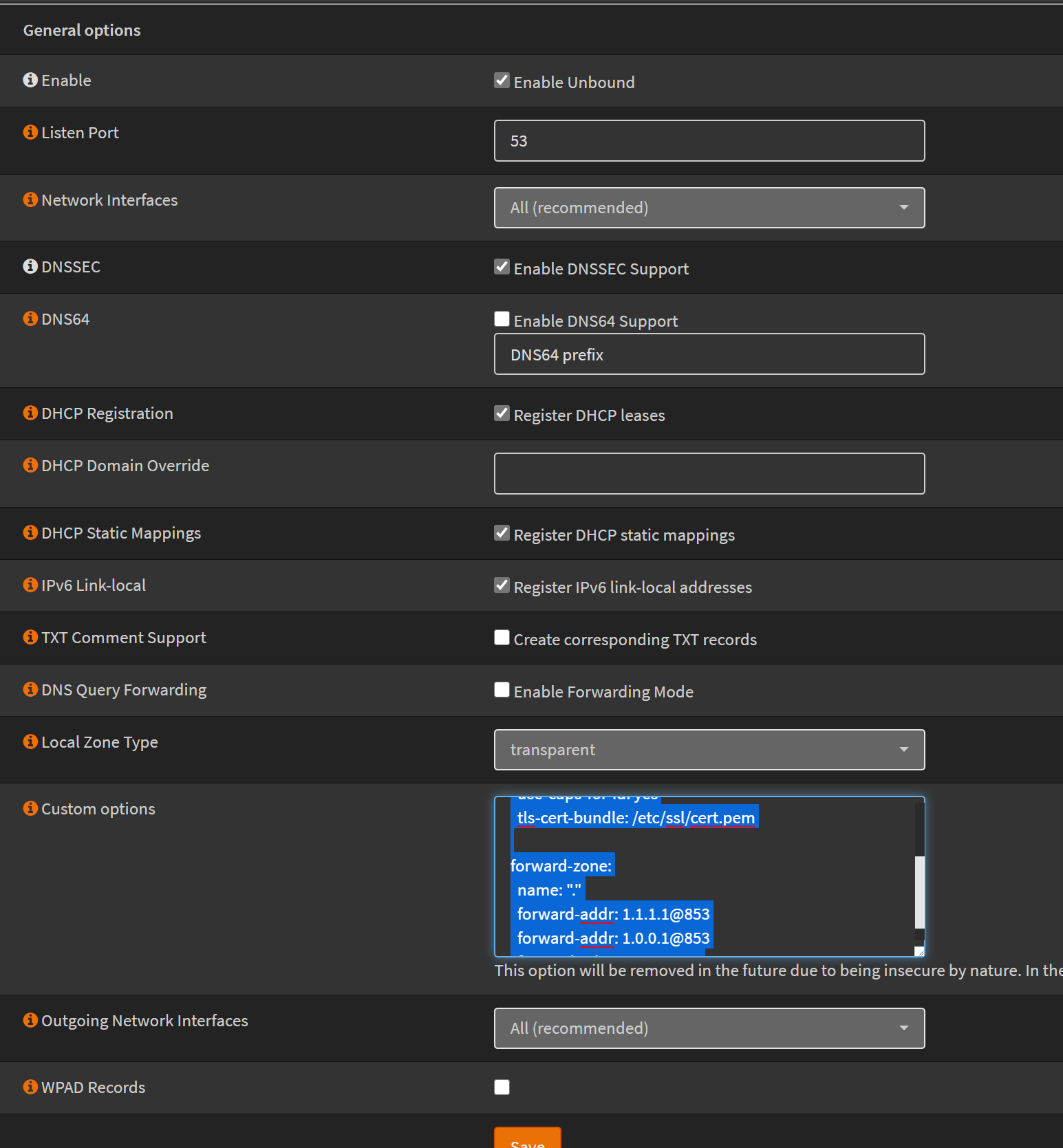Click info icon for IPv6 Link-local

(30, 585)
